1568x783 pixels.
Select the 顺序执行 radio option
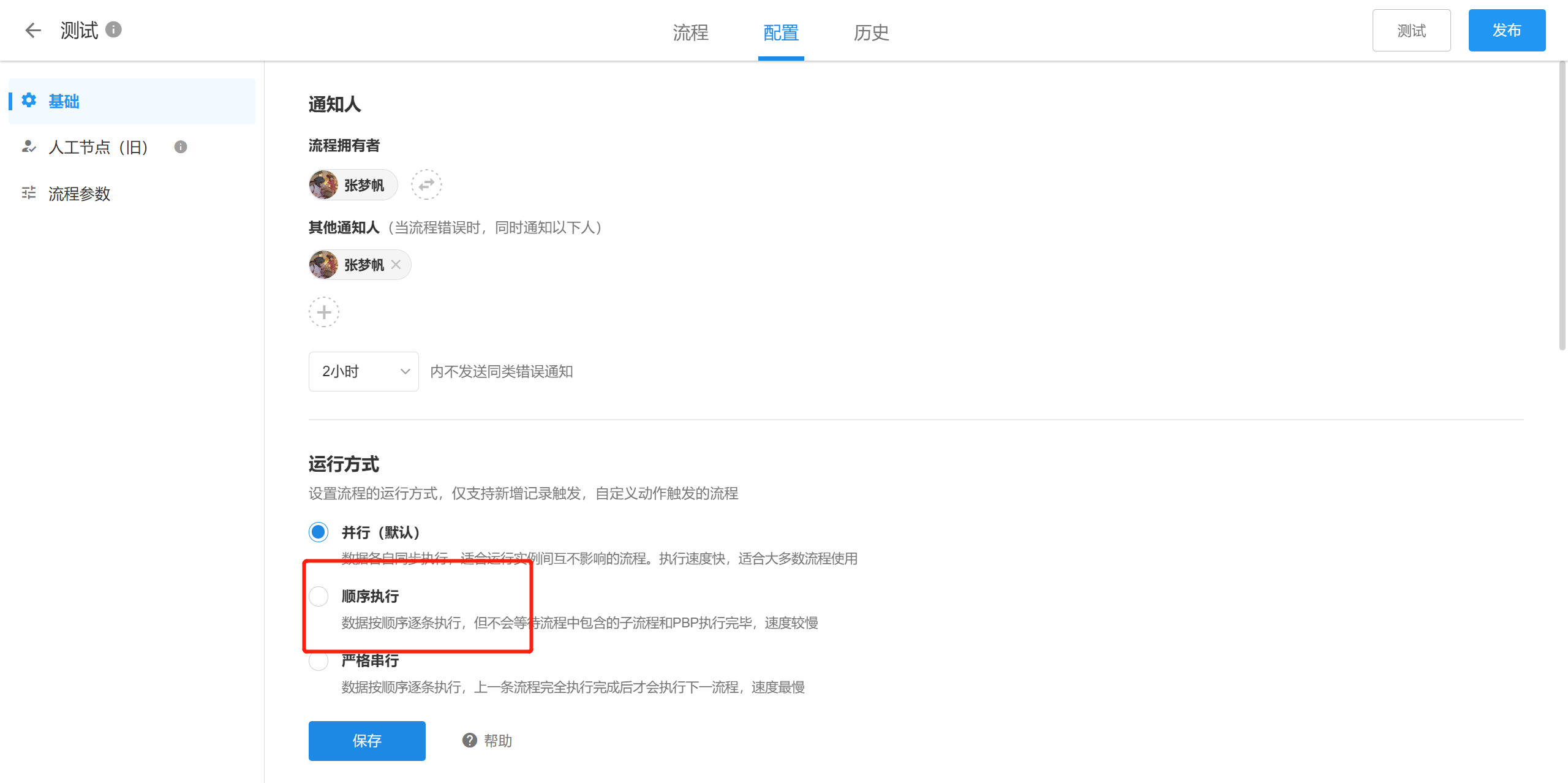[318, 596]
